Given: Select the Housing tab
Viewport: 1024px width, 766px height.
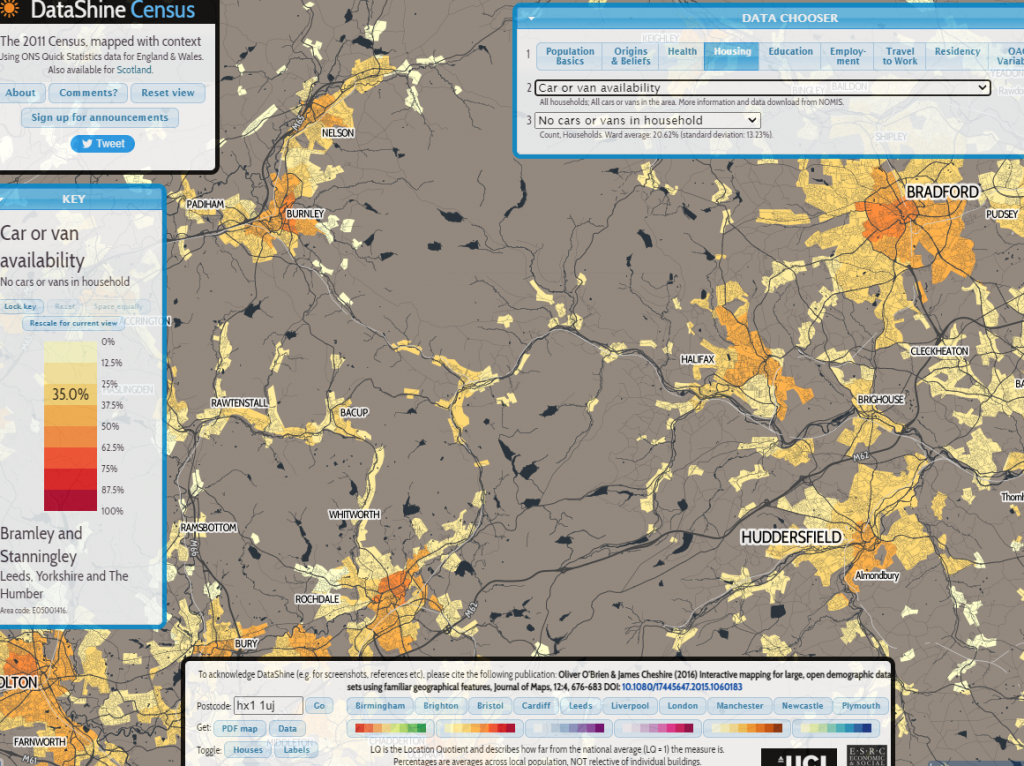Looking at the screenshot, I should [731, 56].
